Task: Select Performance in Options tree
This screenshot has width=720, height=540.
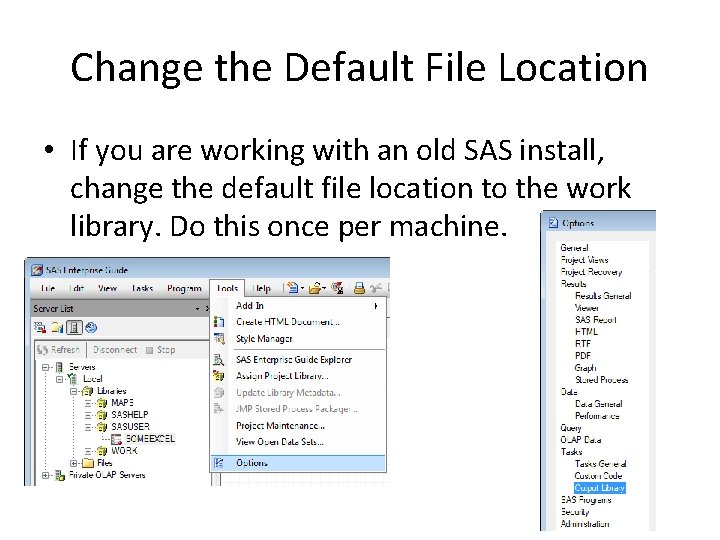Action: (597, 416)
